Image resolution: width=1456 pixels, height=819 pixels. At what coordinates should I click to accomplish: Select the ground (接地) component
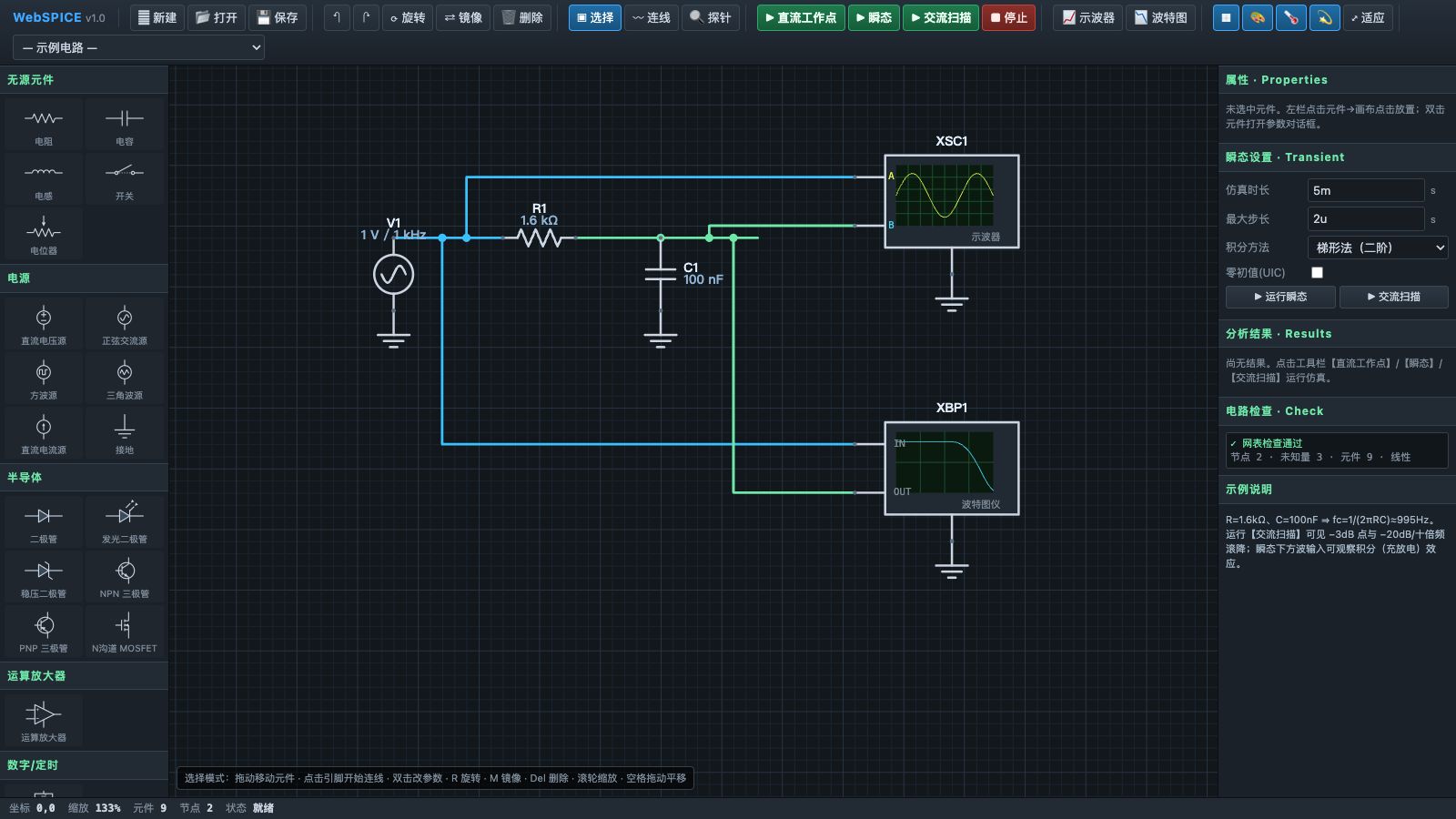click(x=125, y=433)
